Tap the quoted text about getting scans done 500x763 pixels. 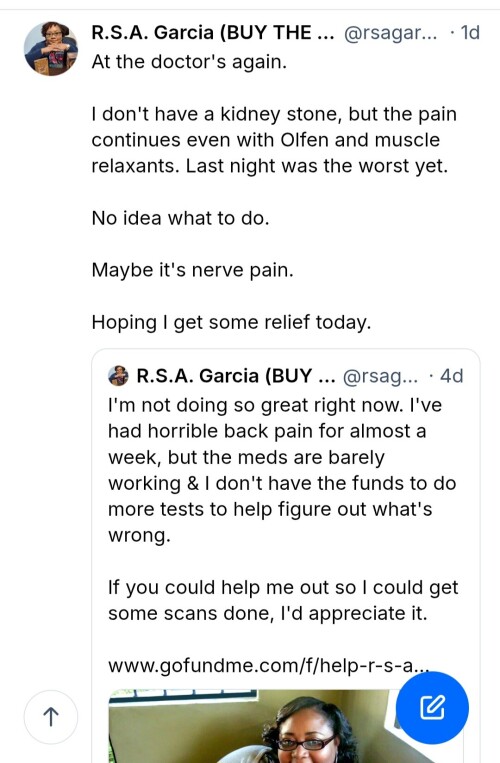283,600
